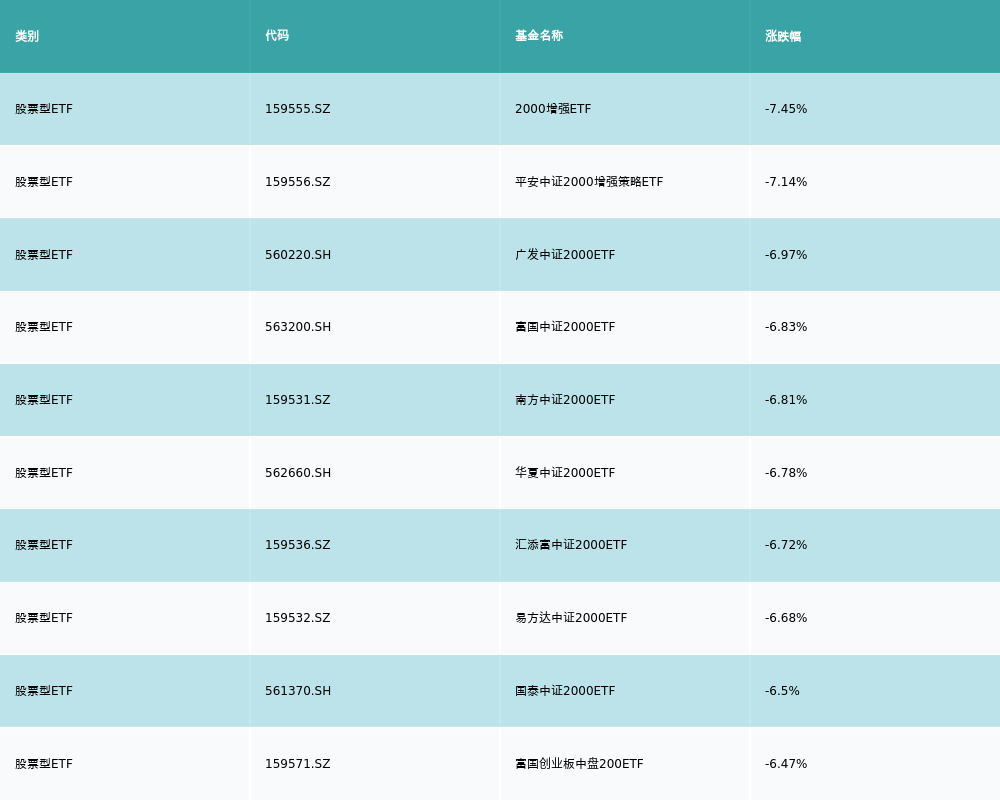Click the -6.47% change value

(x=786, y=764)
